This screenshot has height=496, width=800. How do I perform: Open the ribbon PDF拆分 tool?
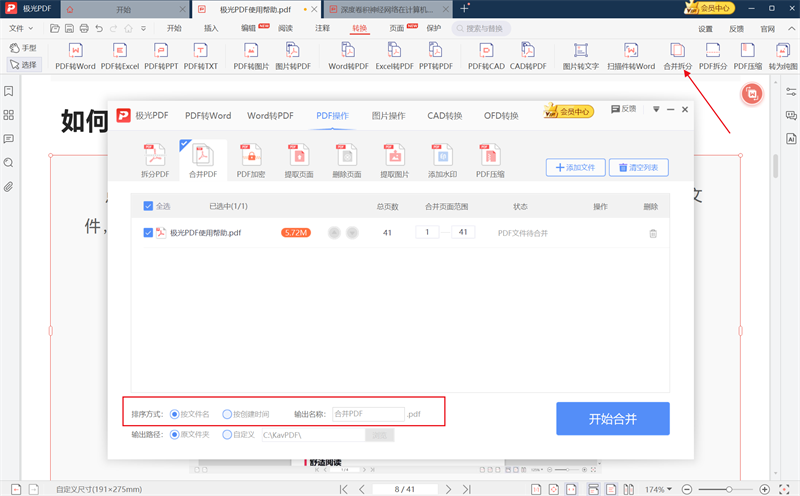coord(713,57)
